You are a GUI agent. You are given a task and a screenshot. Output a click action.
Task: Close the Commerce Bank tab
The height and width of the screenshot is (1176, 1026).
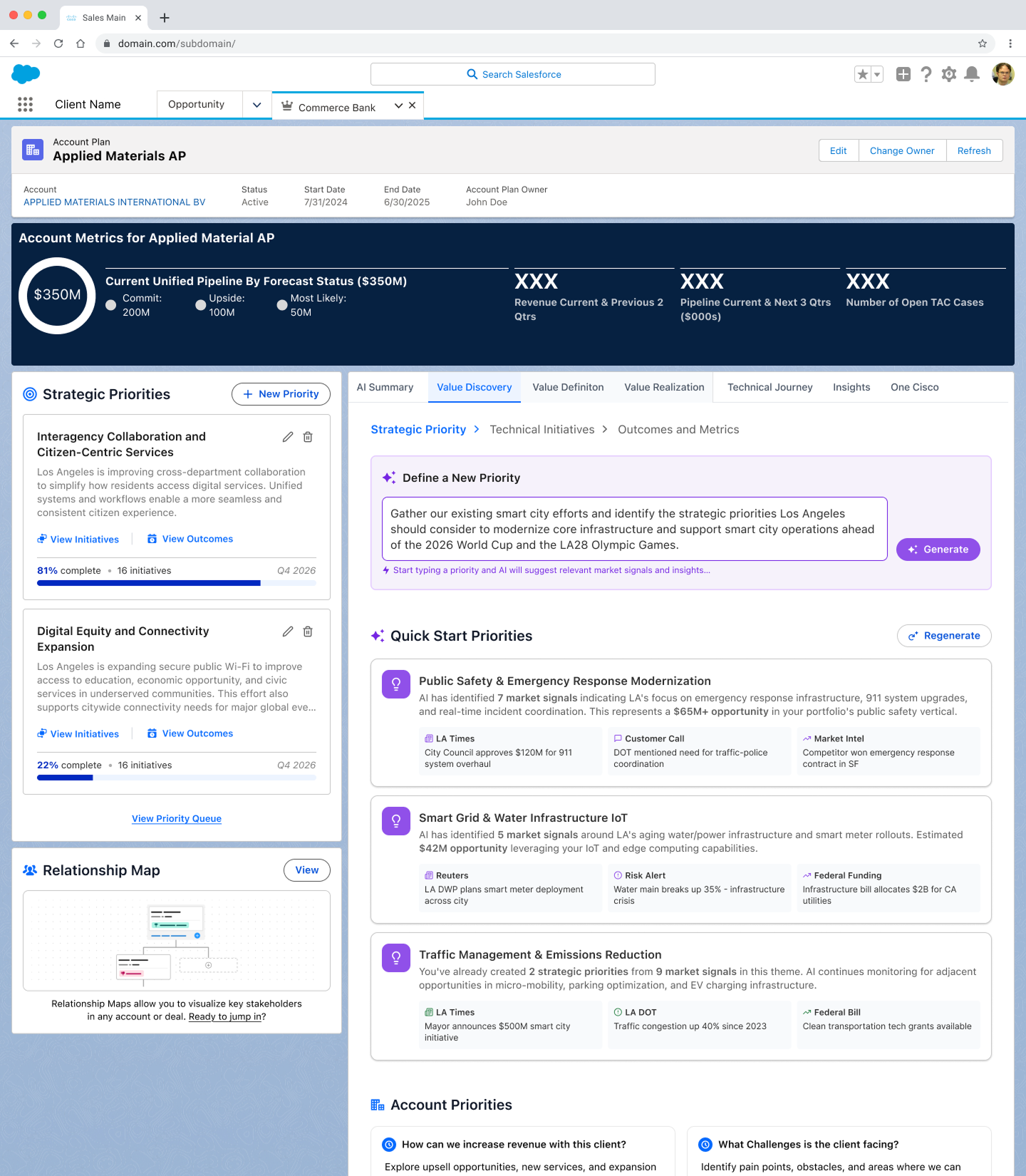pyautogui.click(x=412, y=105)
